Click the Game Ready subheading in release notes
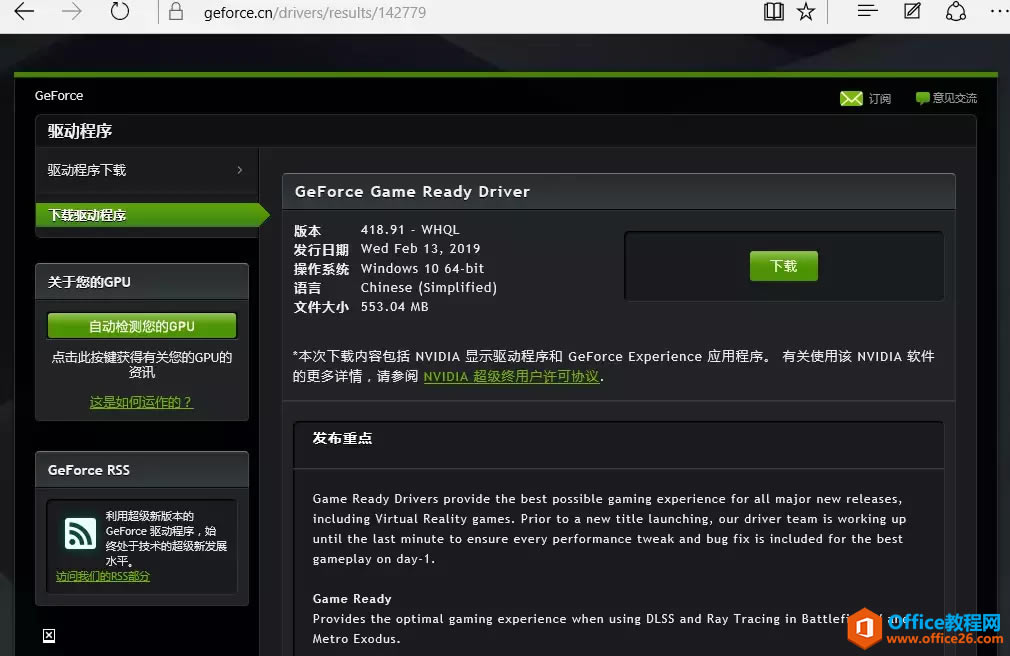The height and width of the screenshot is (656, 1010). click(352, 599)
